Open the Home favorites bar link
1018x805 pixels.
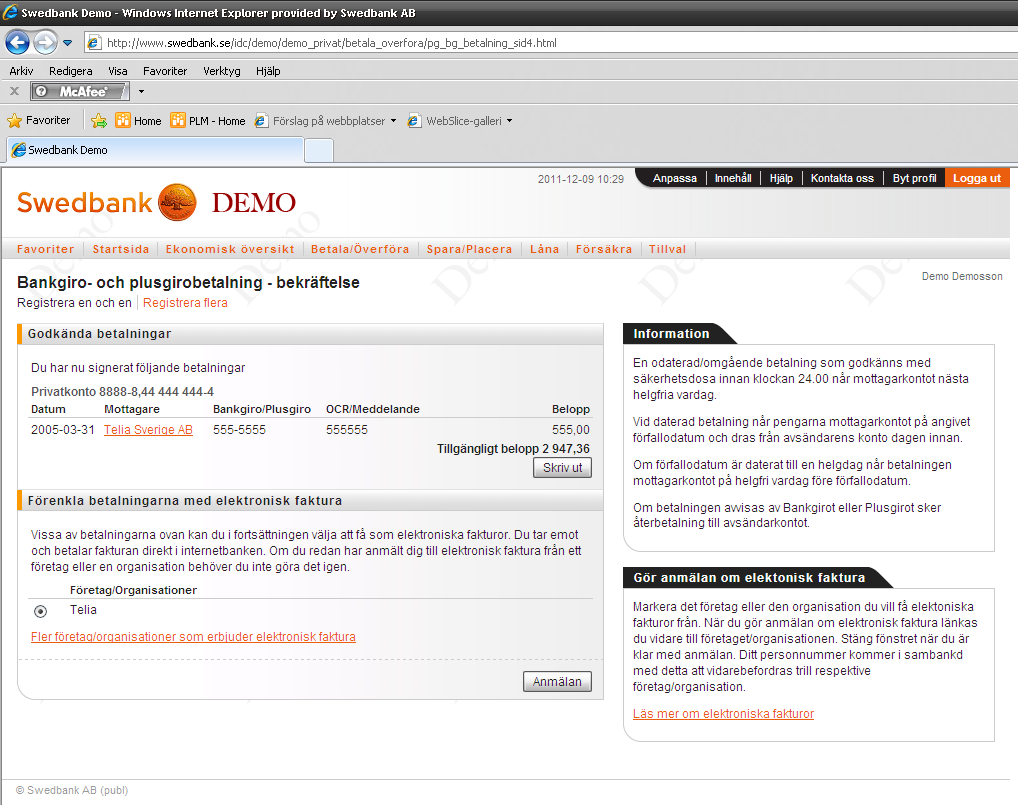click(138, 121)
